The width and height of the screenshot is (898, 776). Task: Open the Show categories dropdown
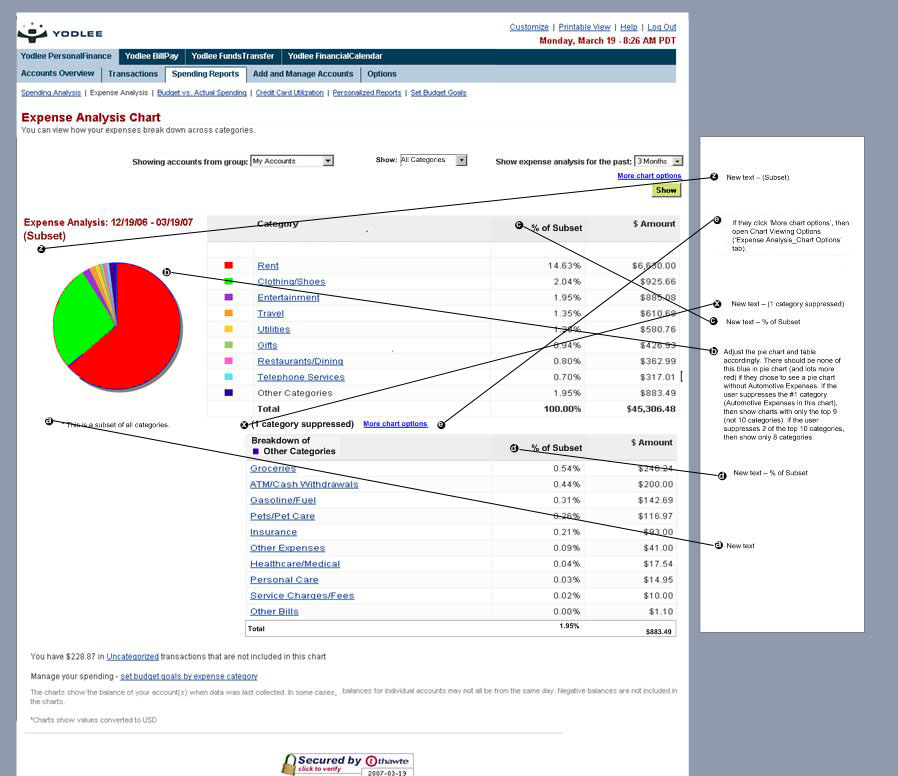tap(434, 160)
